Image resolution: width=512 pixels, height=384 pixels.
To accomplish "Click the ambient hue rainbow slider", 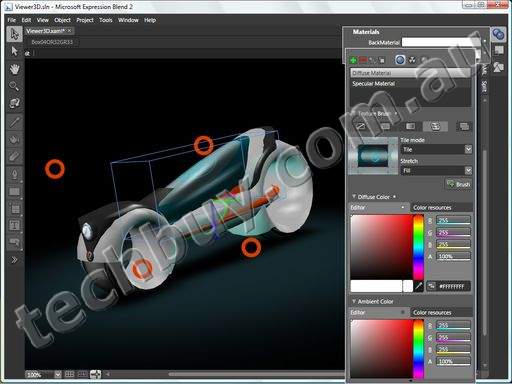I will click(x=419, y=349).
